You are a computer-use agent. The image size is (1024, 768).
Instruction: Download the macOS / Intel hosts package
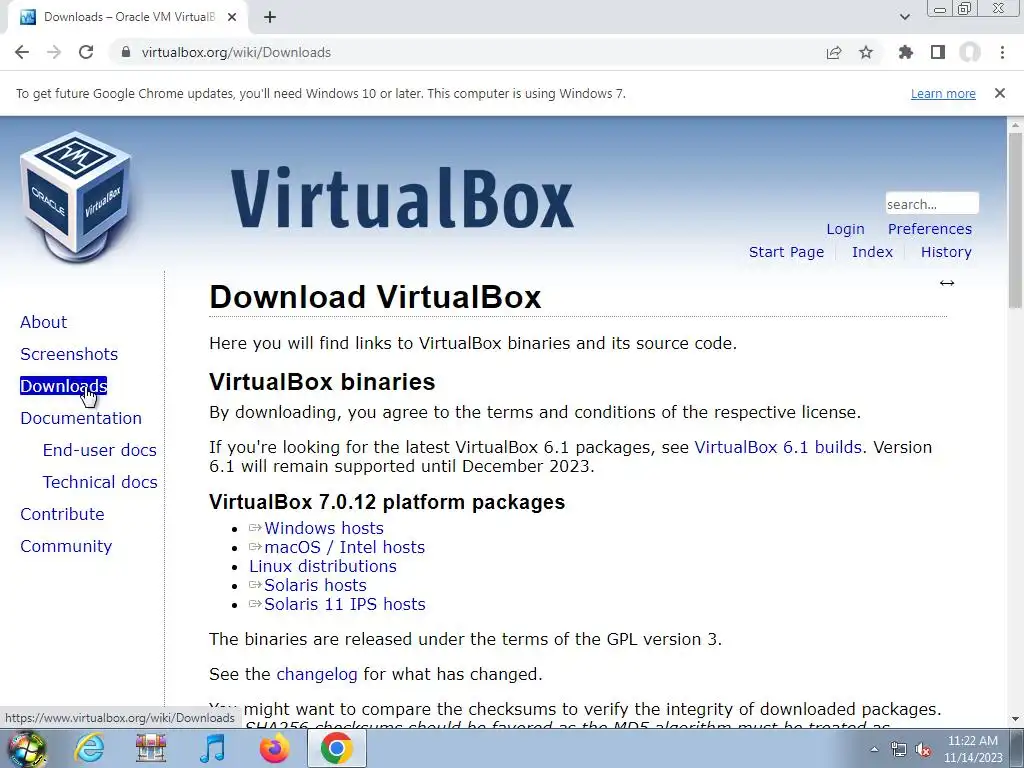tap(344, 547)
